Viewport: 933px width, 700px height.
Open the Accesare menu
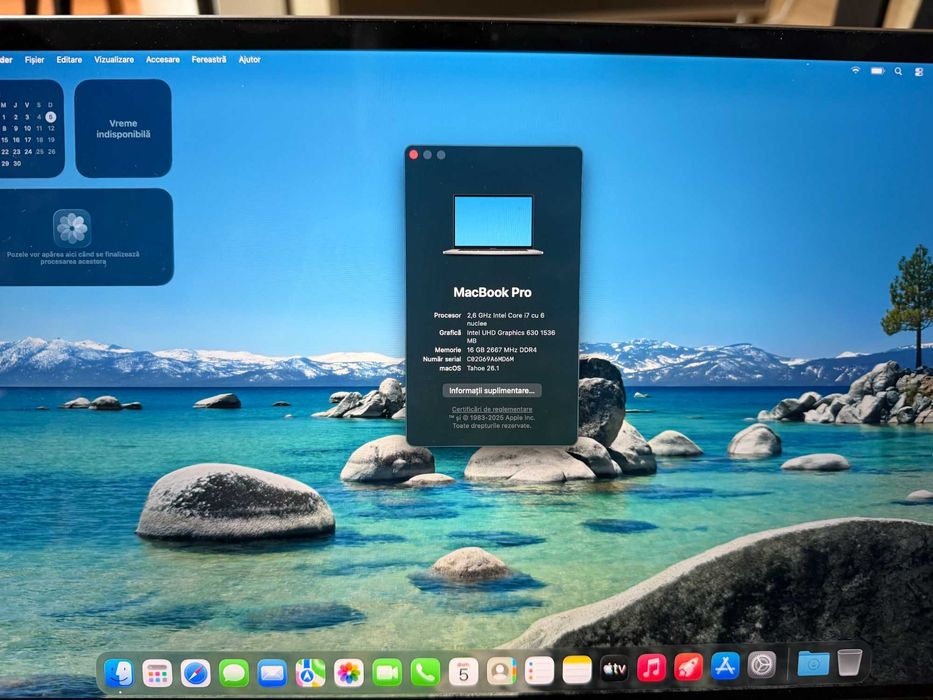pyautogui.click(x=162, y=60)
